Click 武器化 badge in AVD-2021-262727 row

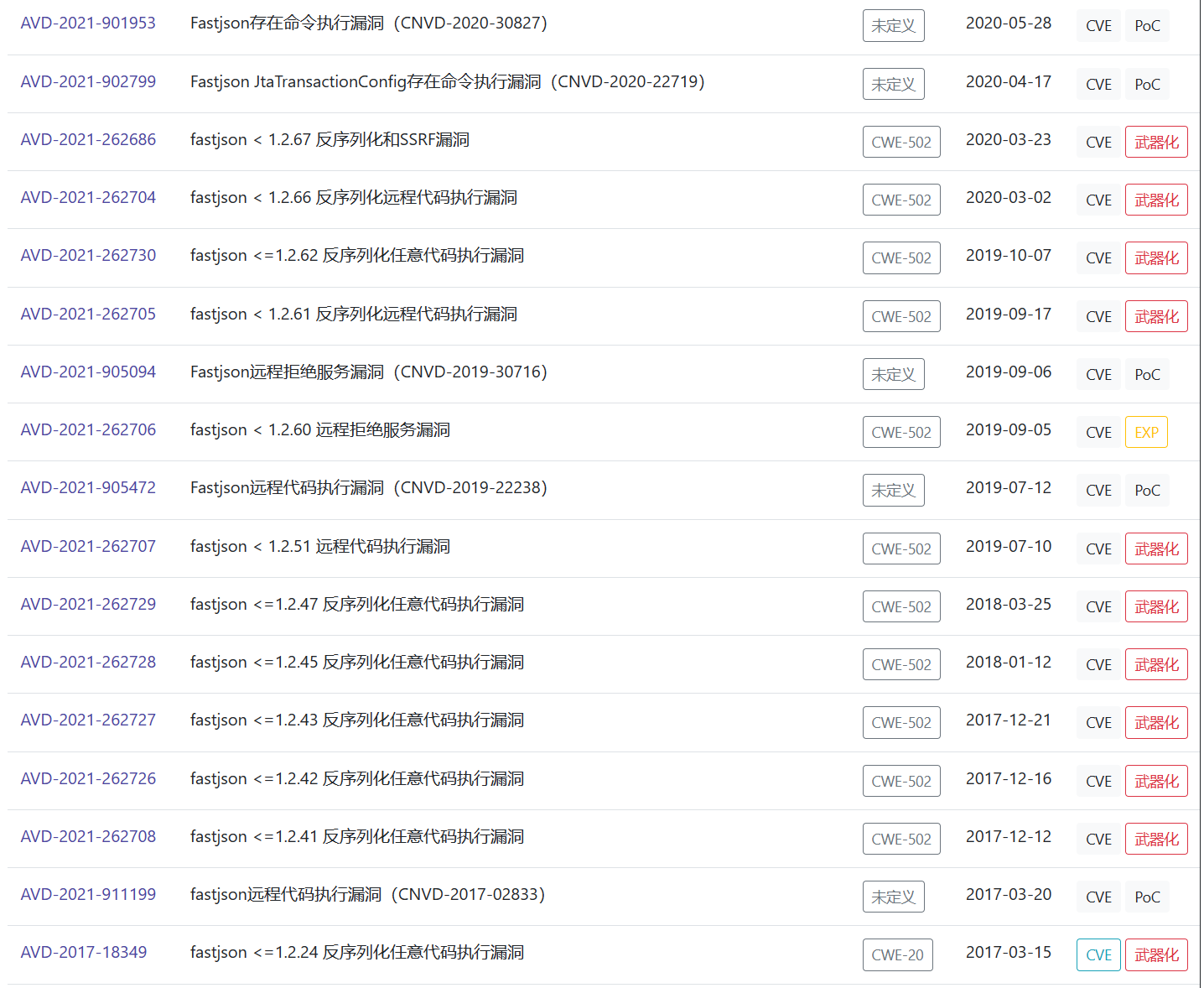(x=1156, y=722)
